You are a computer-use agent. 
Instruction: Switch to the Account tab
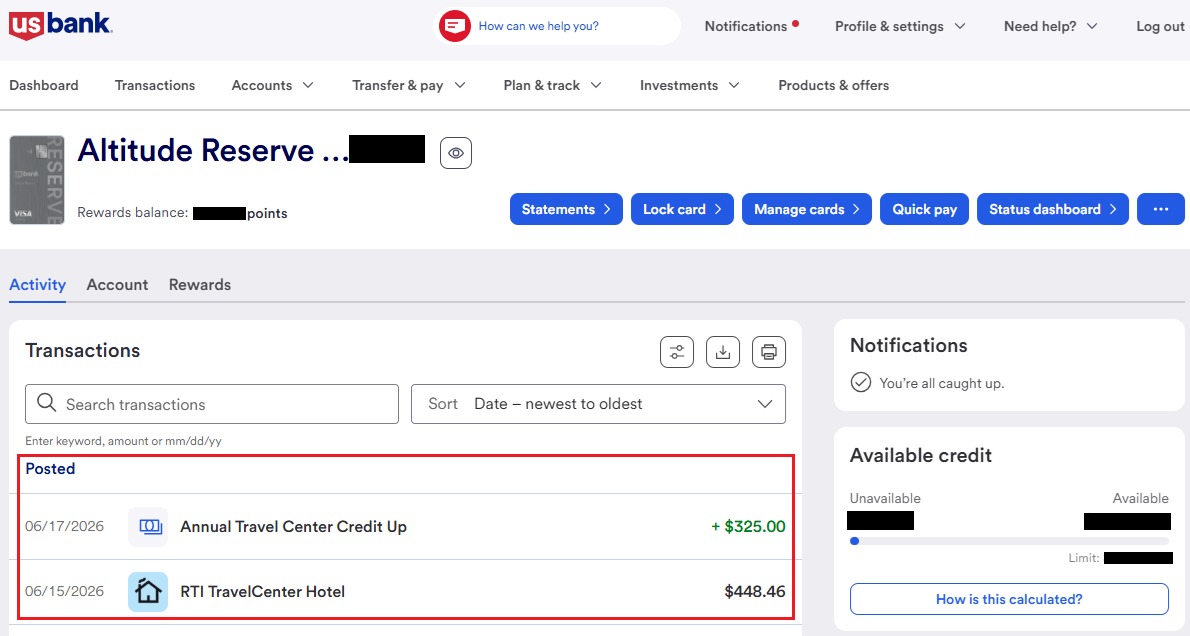(x=117, y=285)
